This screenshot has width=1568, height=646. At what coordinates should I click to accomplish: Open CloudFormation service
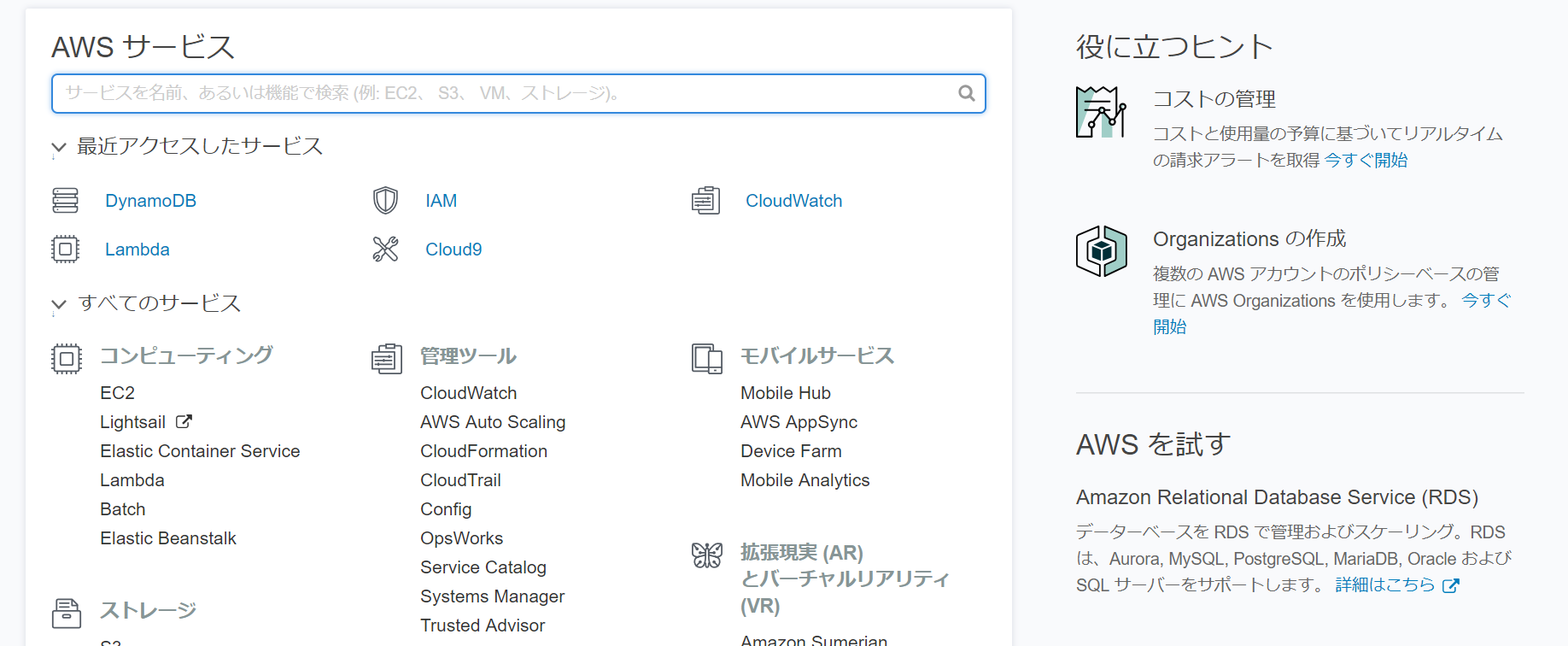[483, 451]
